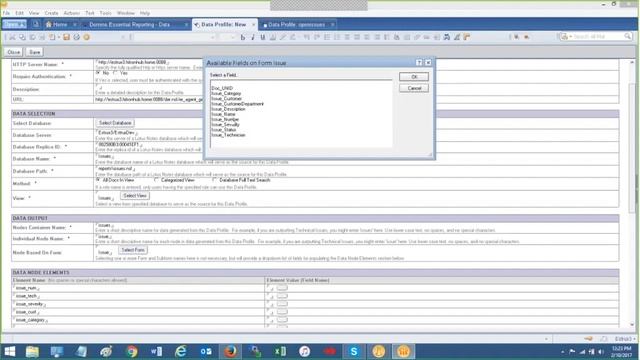640x360 pixels.
Task: Click the Copy toolbar icon
Action: point(22,37)
